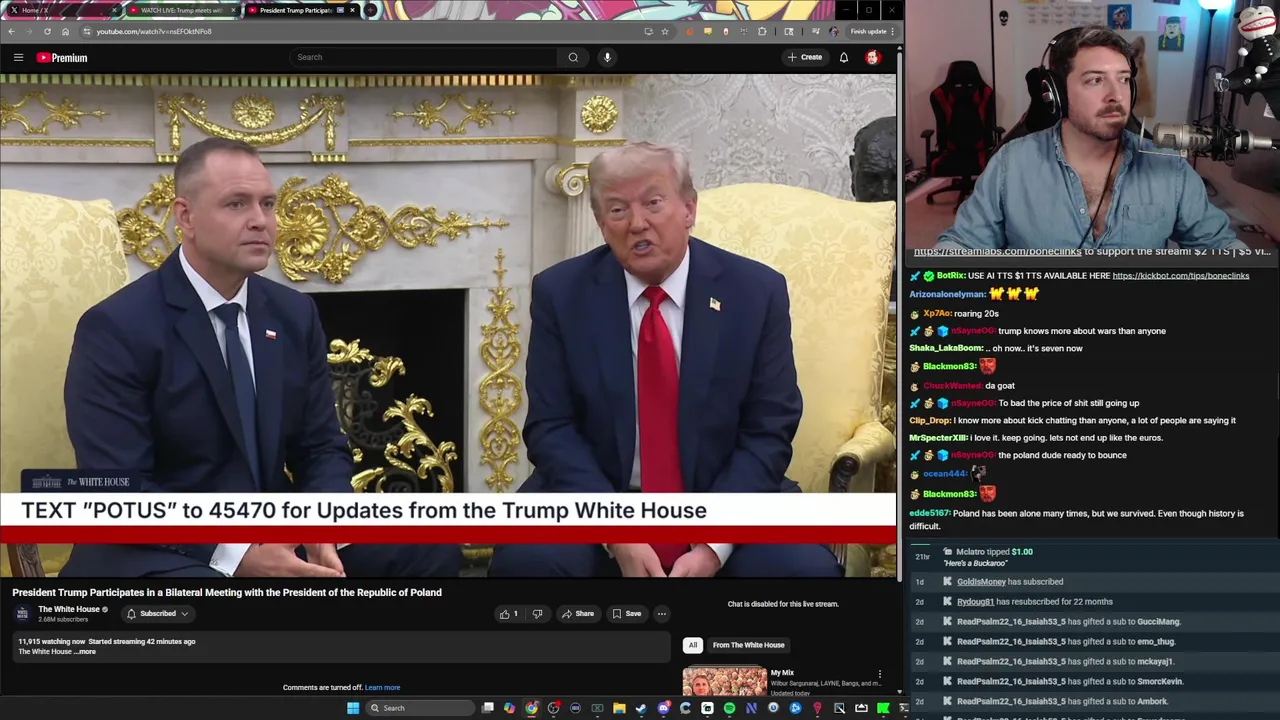
Task: Open more actions ellipsis under video
Action: [661, 614]
